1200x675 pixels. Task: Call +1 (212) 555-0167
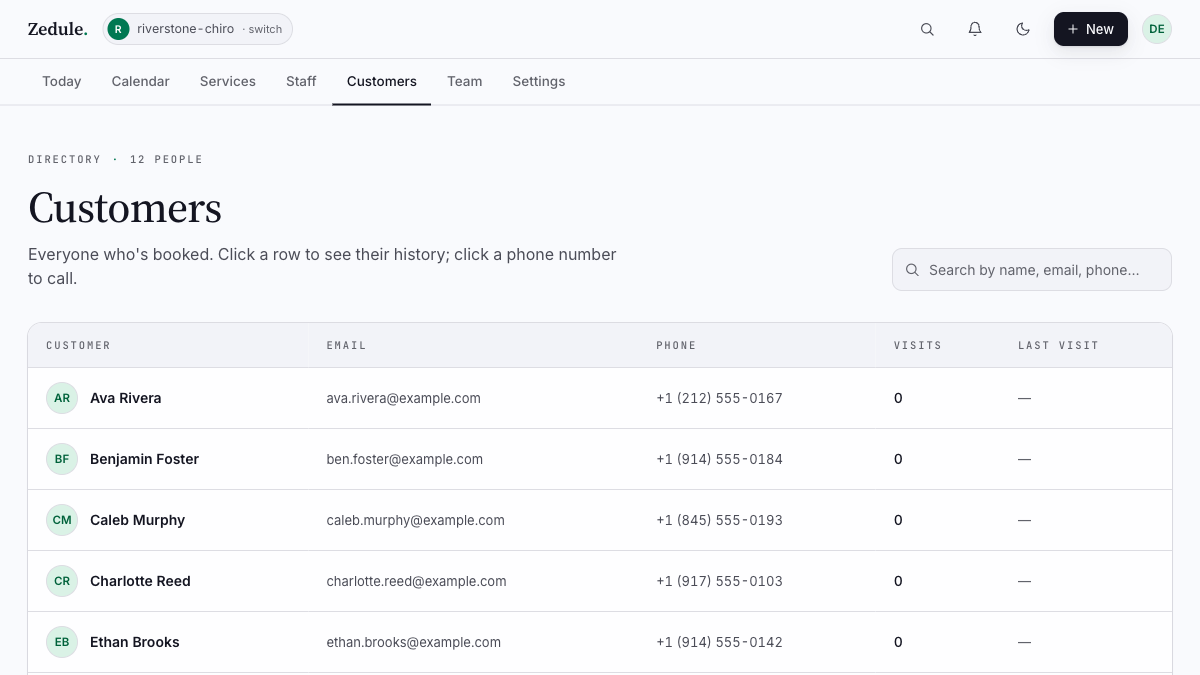(x=719, y=398)
